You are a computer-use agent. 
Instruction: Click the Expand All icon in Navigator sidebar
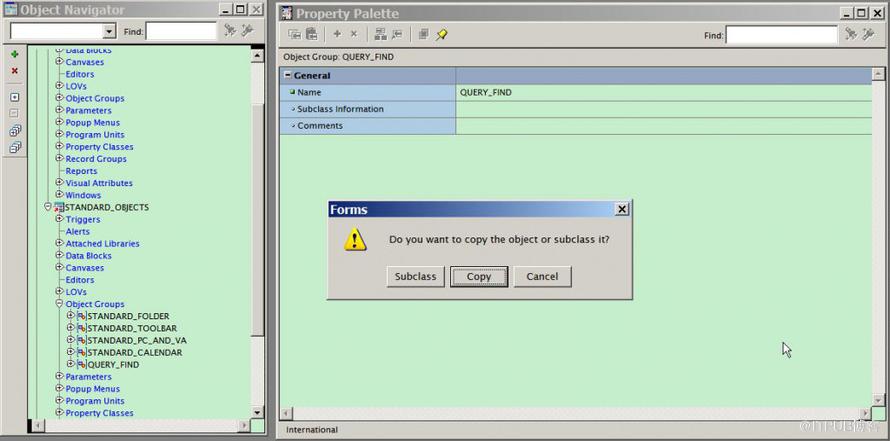(x=15, y=131)
